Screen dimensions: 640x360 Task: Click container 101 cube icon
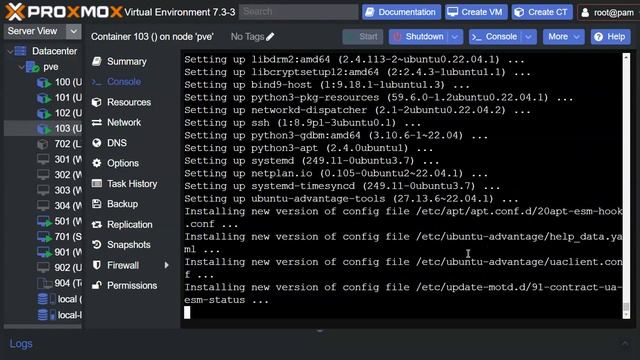pyautogui.click(x=44, y=98)
